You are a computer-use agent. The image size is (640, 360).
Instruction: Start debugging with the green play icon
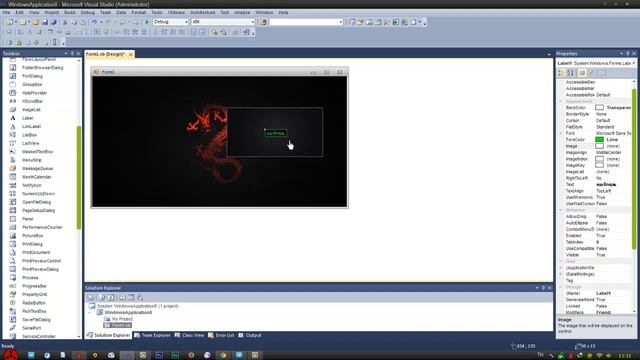(147, 22)
